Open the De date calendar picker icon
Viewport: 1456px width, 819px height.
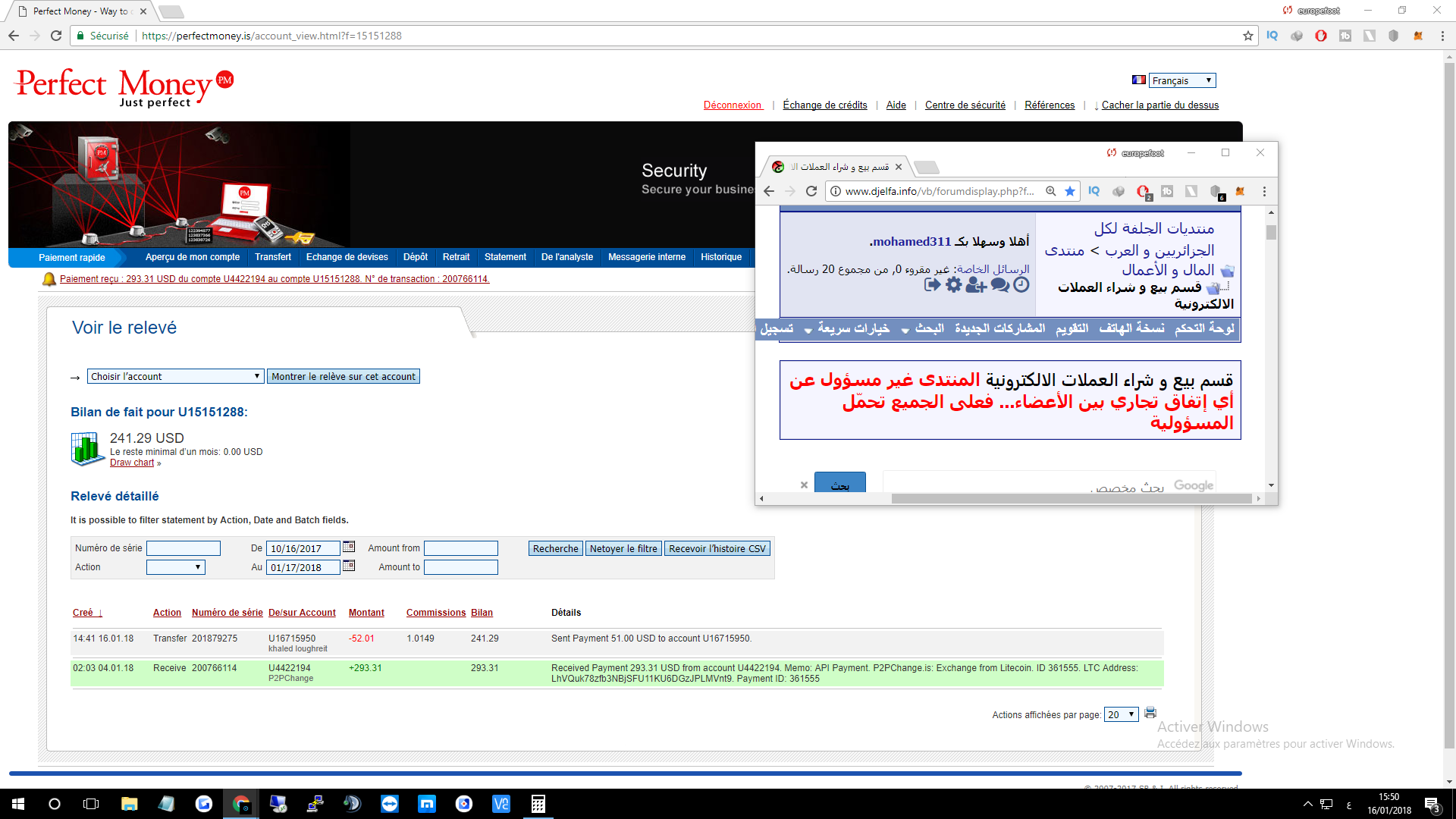[x=349, y=547]
